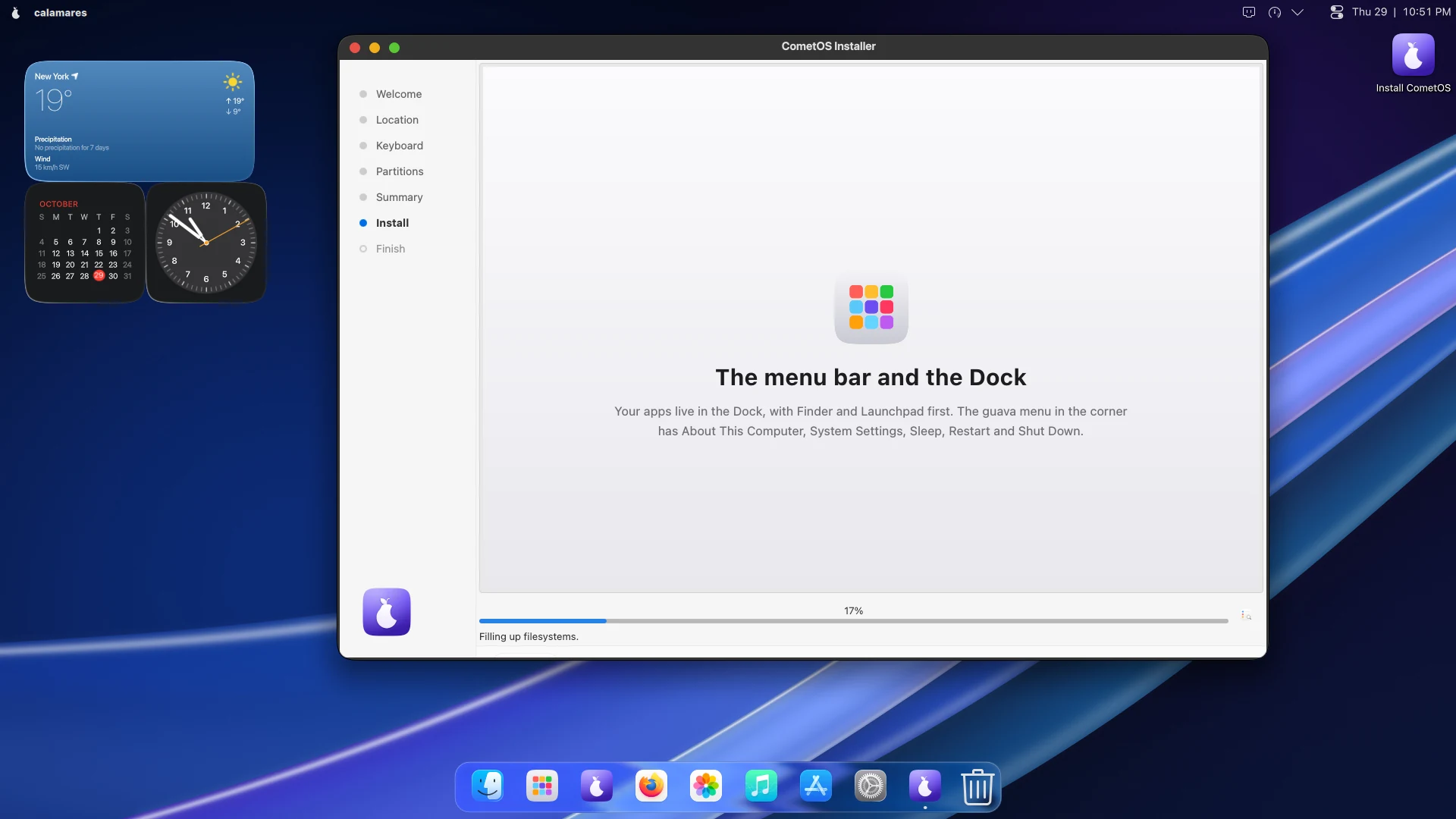Viewport: 1456px width, 819px height.
Task: Open the guava menu in menu bar
Action: (15, 12)
